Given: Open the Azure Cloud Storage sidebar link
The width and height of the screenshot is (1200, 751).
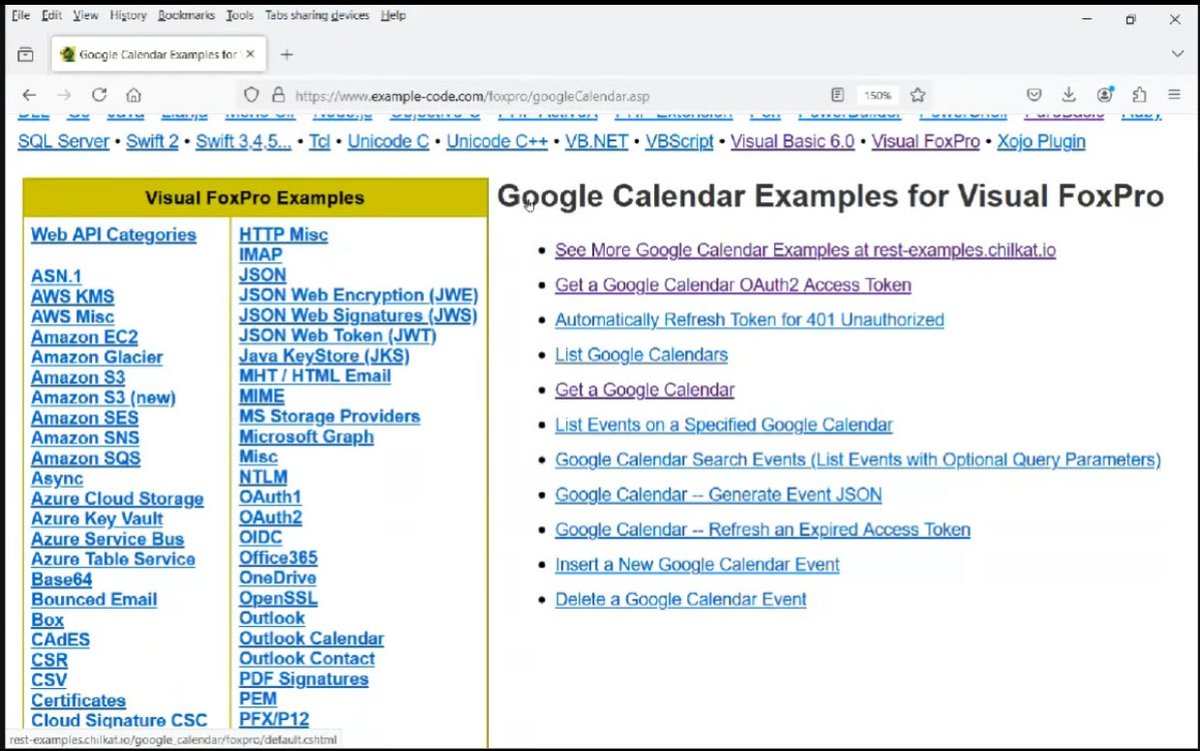Looking at the screenshot, I should point(117,499).
